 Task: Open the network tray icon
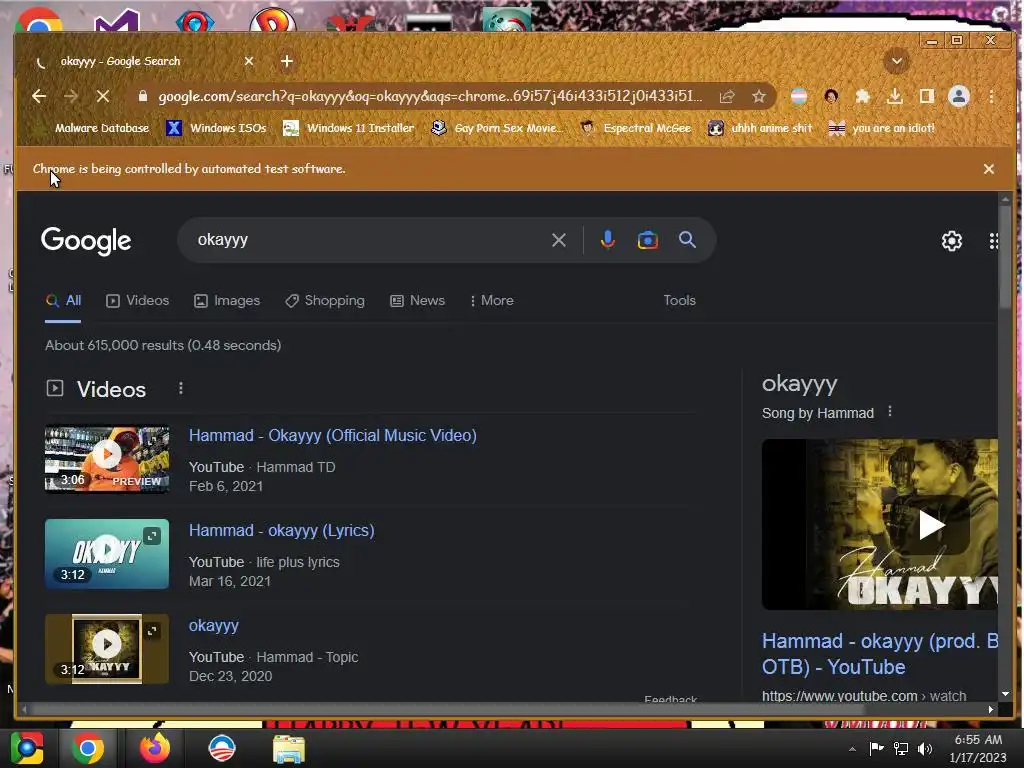click(x=901, y=748)
